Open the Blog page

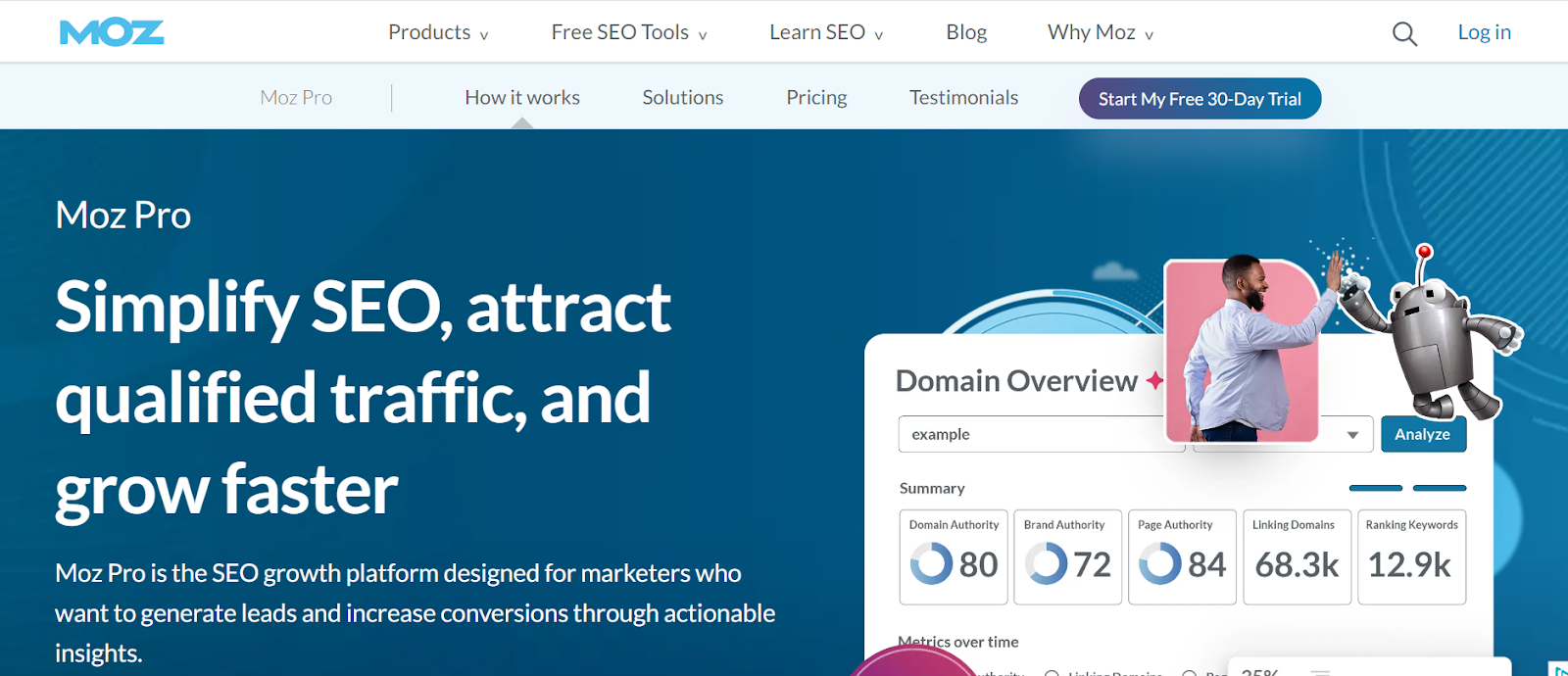966,32
